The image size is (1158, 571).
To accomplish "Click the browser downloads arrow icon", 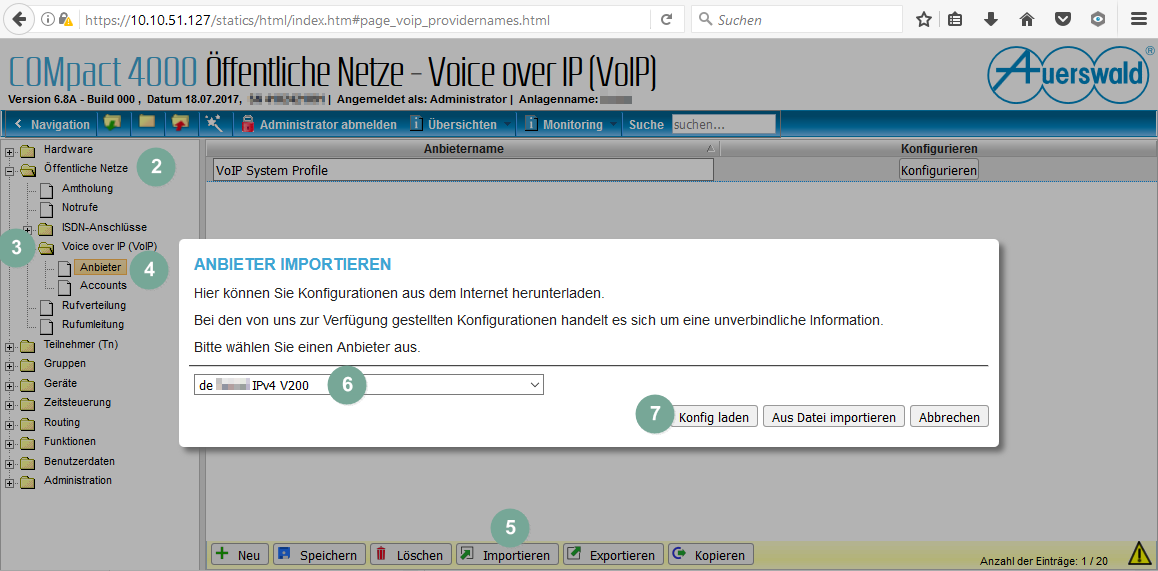I will pyautogui.click(x=990, y=19).
